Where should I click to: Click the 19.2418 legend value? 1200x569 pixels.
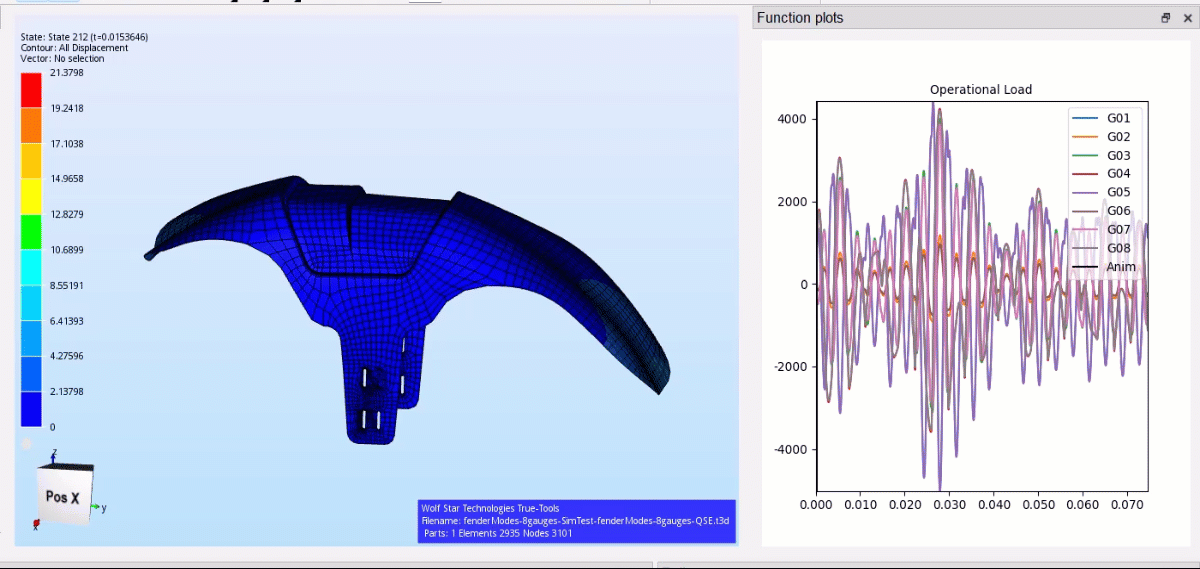[67, 108]
